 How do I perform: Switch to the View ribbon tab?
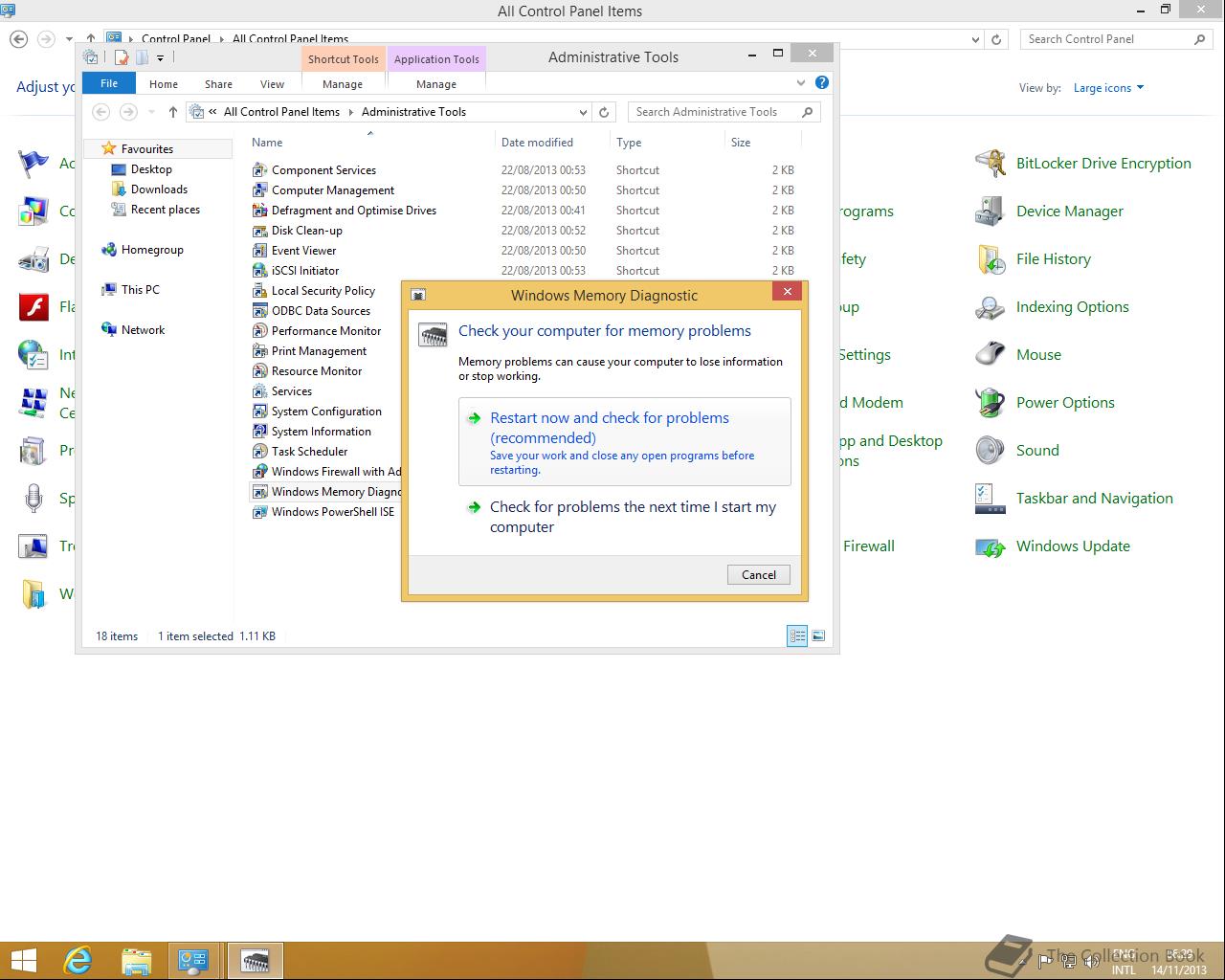click(x=272, y=84)
